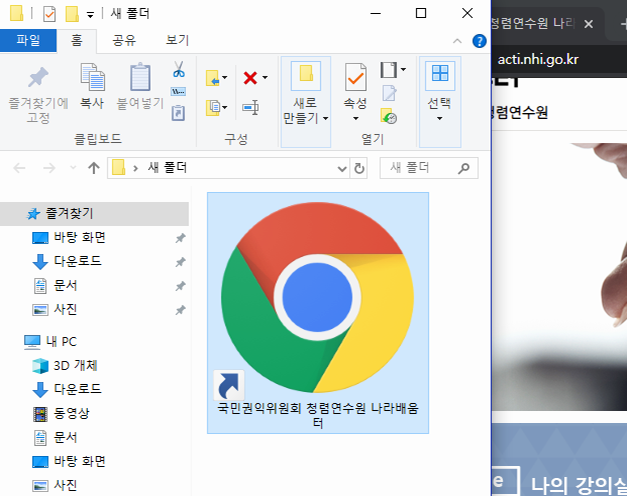This screenshot has height=496, width=627.
Task: Open the Quick Access Toolbar customize arrow
Action: (90, 15)
